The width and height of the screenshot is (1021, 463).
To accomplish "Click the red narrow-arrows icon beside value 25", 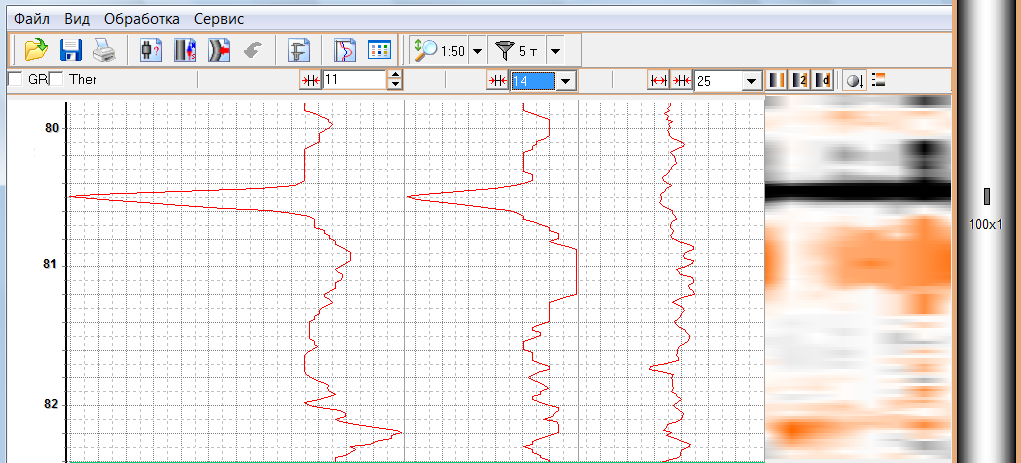I will click(x=681, y=80).
